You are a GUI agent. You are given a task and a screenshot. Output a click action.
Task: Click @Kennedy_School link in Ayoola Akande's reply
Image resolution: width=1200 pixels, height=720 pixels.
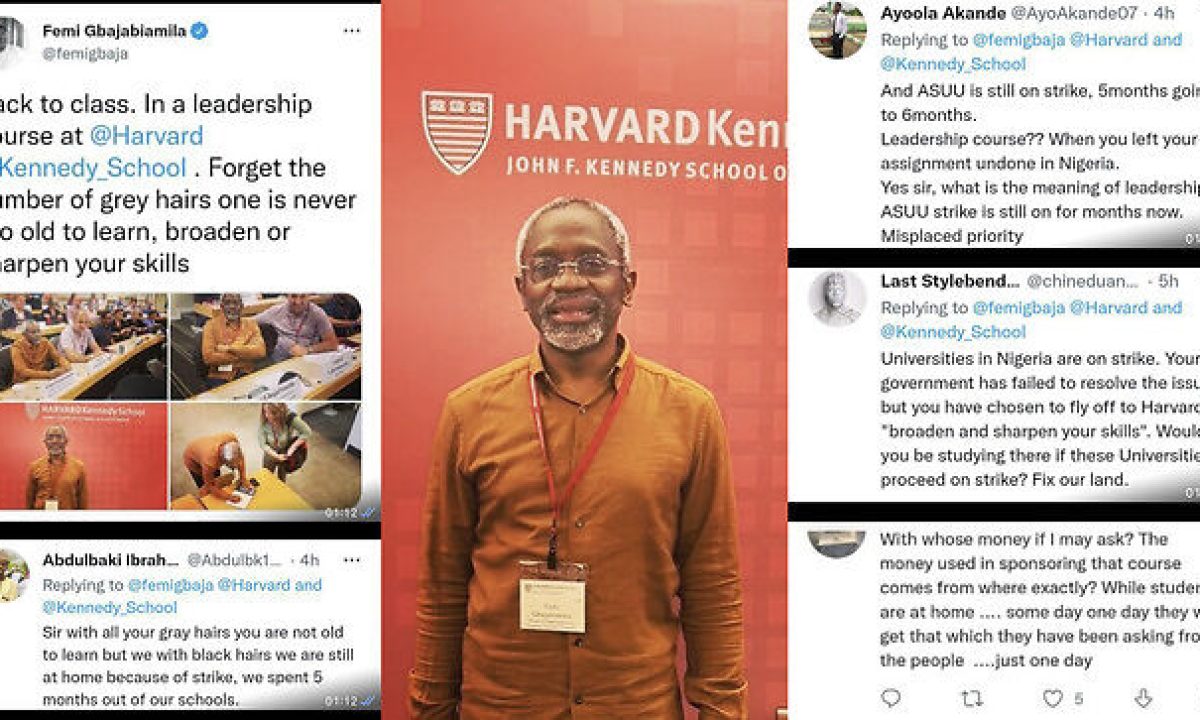(x=953, y=63)
